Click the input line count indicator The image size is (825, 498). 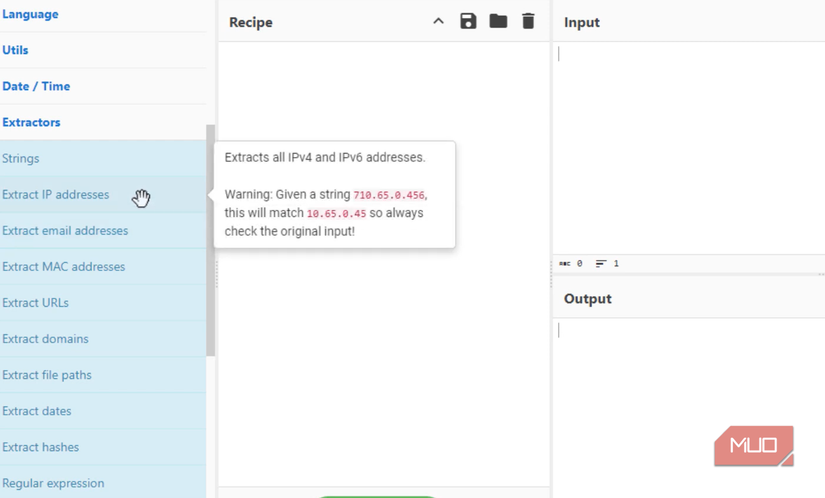607,263
